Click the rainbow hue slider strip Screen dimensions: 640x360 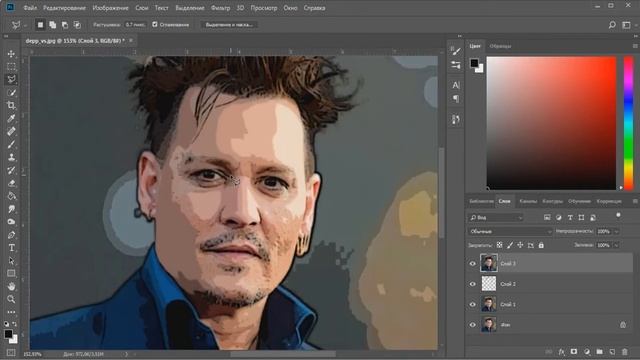629,123
